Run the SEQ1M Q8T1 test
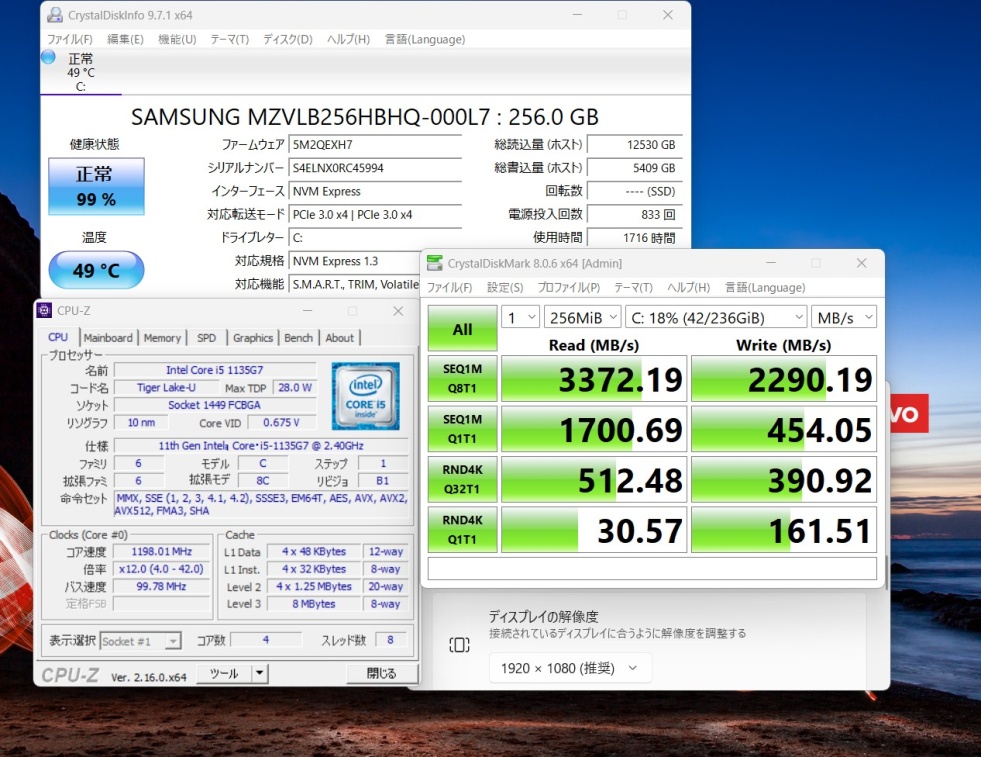This screenshot has height=757, width=981. 462,379
